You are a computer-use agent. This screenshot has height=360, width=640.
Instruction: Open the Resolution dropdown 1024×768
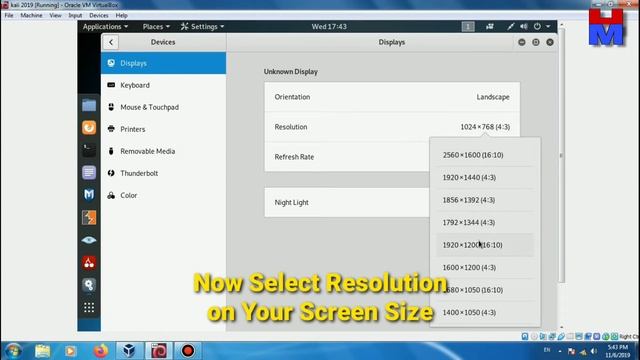485,127
